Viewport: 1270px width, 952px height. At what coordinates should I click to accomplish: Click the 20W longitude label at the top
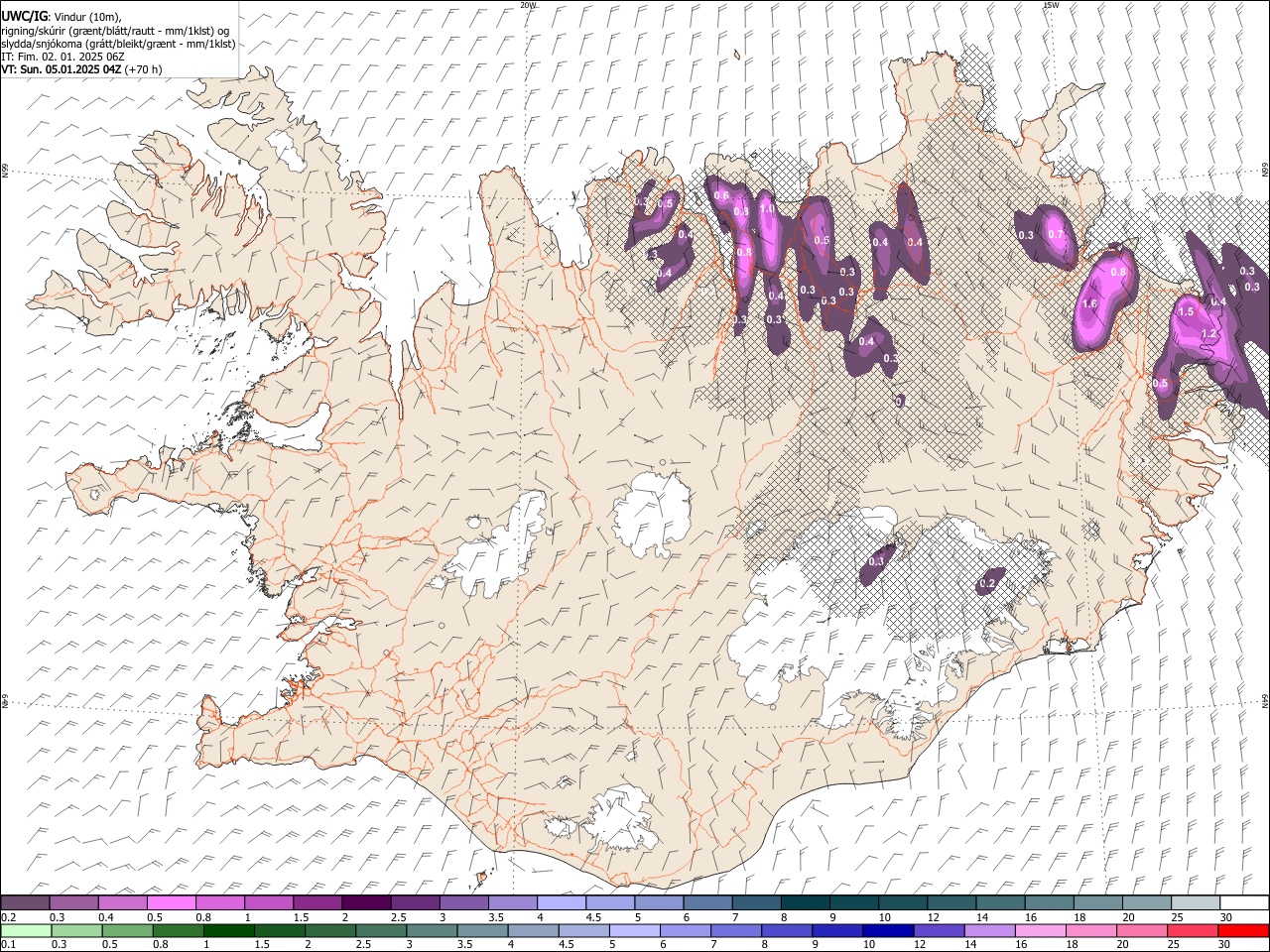[x=528, y=5]
